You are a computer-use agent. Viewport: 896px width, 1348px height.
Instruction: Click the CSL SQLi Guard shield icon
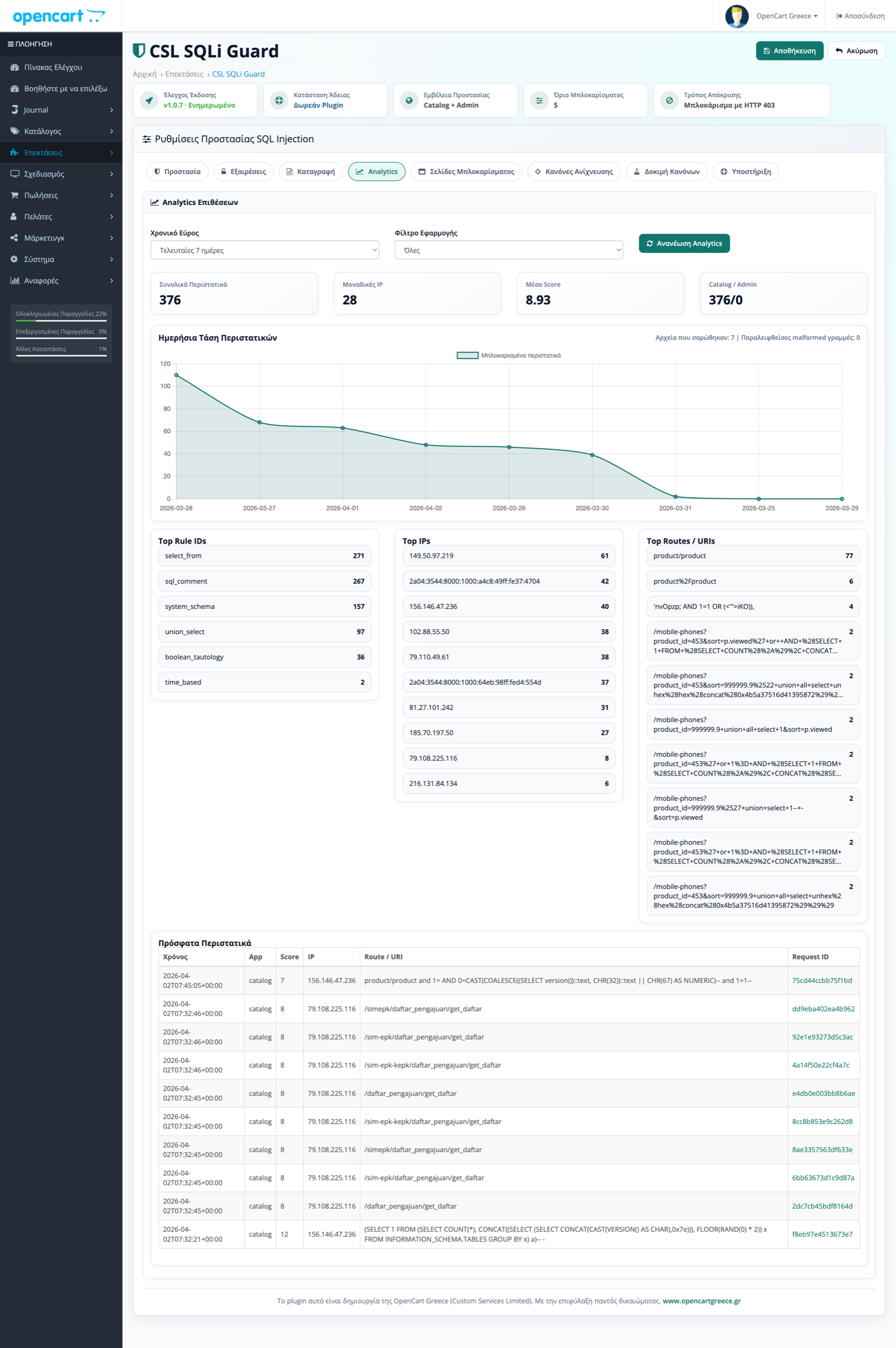tap(139, 51)
